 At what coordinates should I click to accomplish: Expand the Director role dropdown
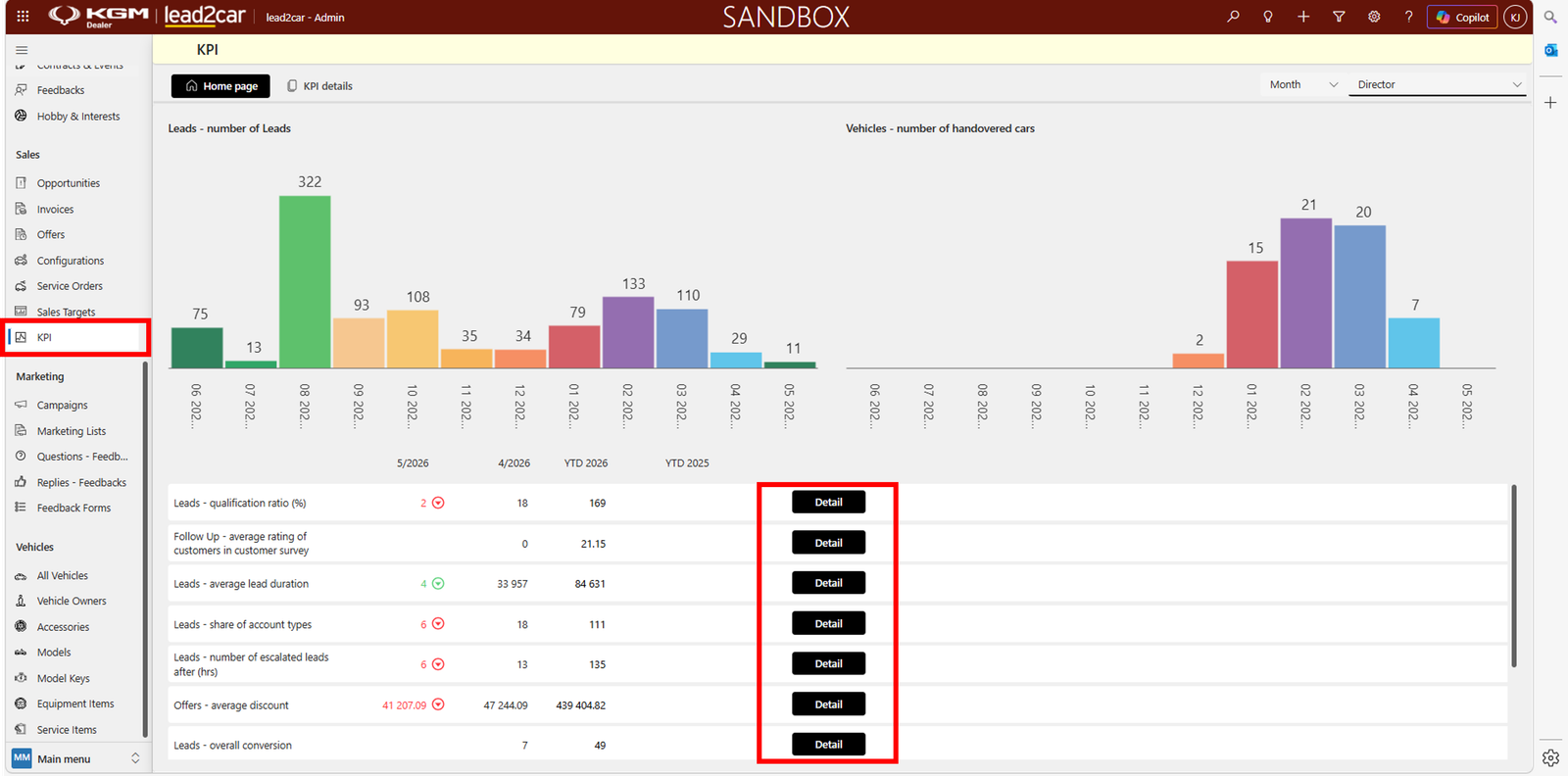coord(1440,85)
